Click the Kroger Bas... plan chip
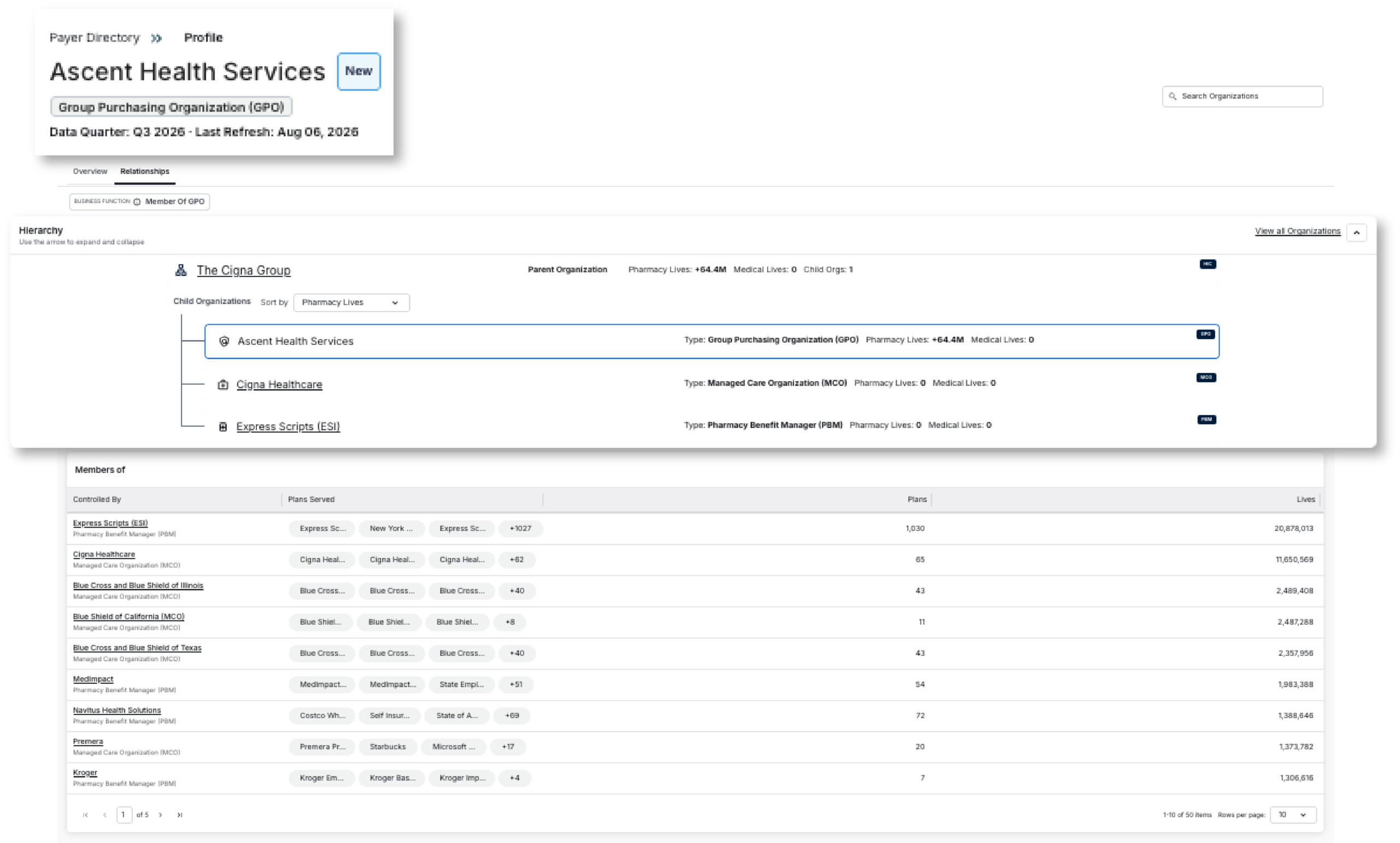 tap(393, 778)
